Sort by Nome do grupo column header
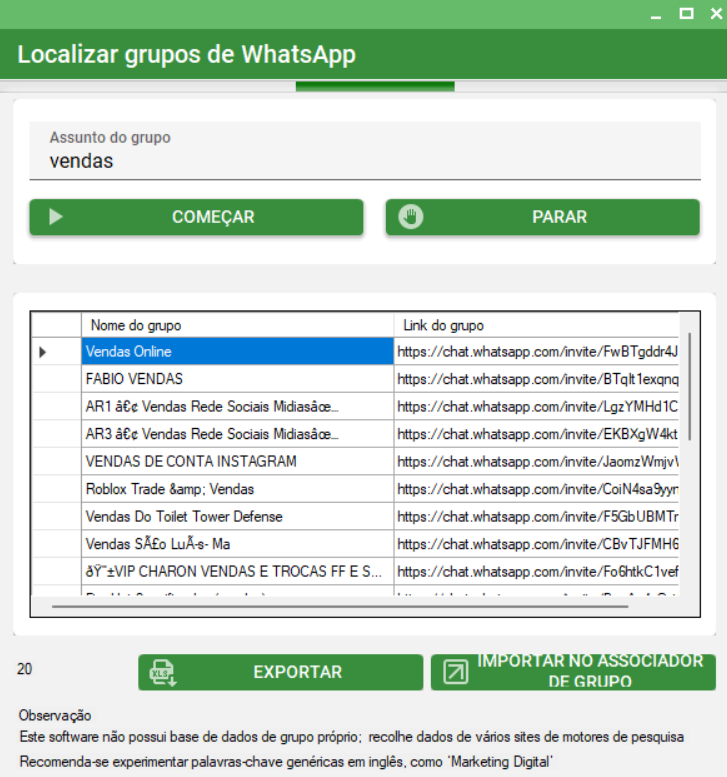The width and height of the screenshot is (727, 777). point(237,325)
